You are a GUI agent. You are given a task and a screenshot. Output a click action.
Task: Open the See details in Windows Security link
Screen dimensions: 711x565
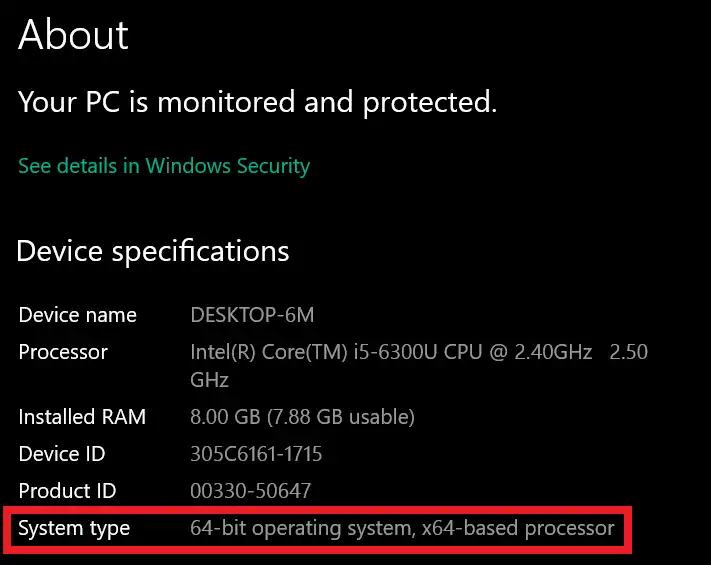[x=164, y=166]
